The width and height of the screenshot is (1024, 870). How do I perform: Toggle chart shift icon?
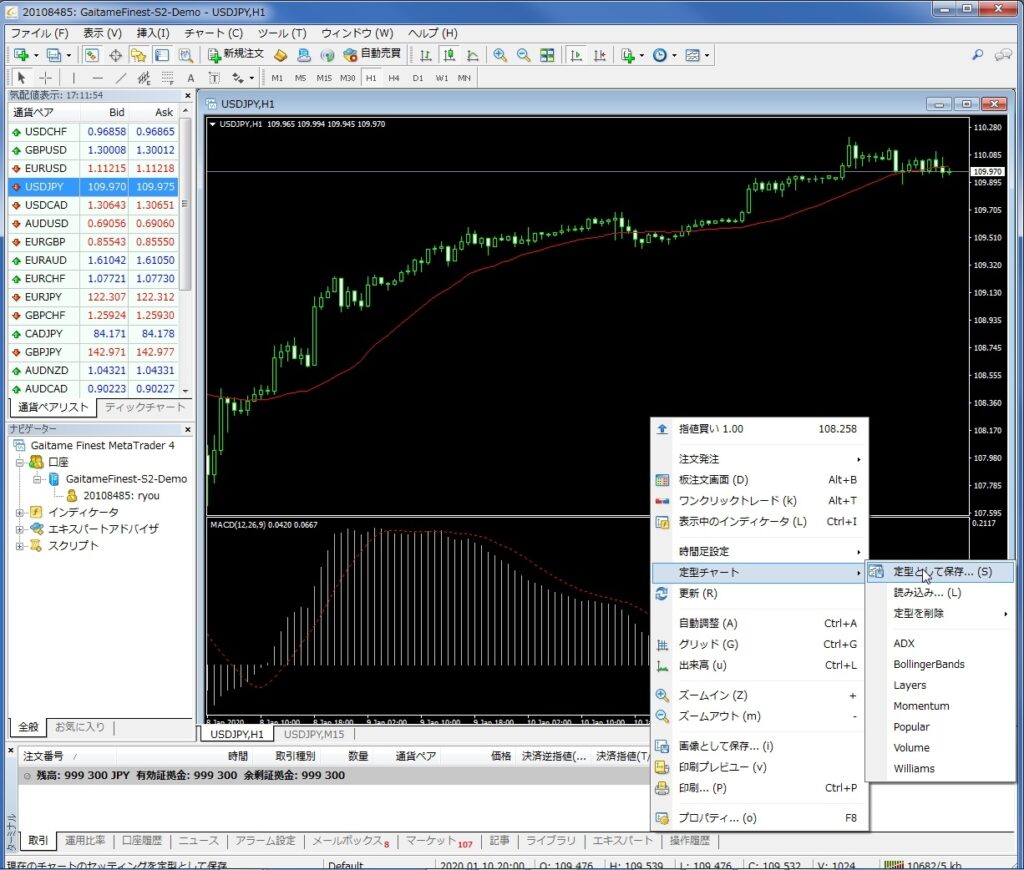point(600,55)
